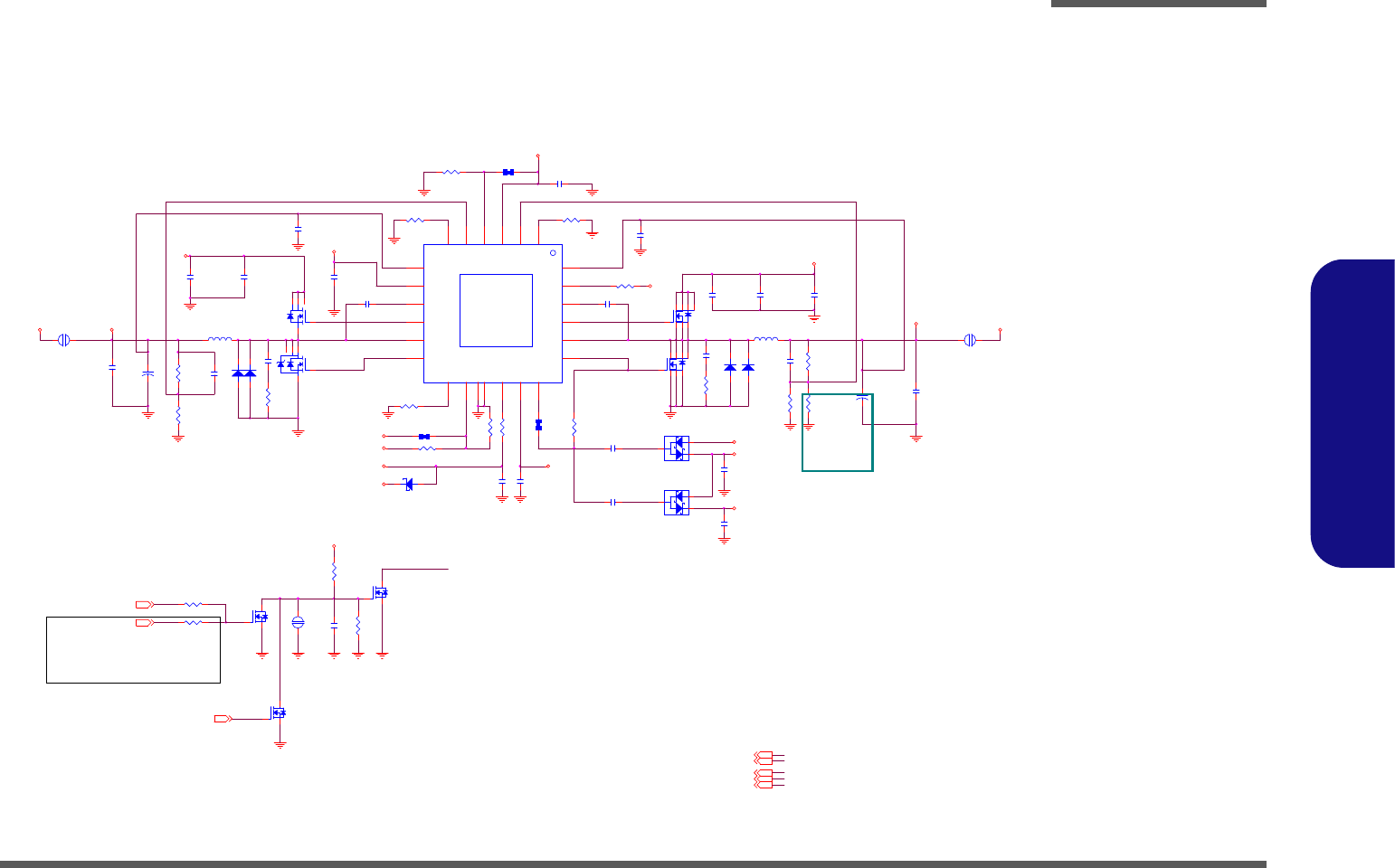The image size is (1395, 868).
Task: Click the teal-outlined rectangle in the schematic
Action: click(838, 432)
